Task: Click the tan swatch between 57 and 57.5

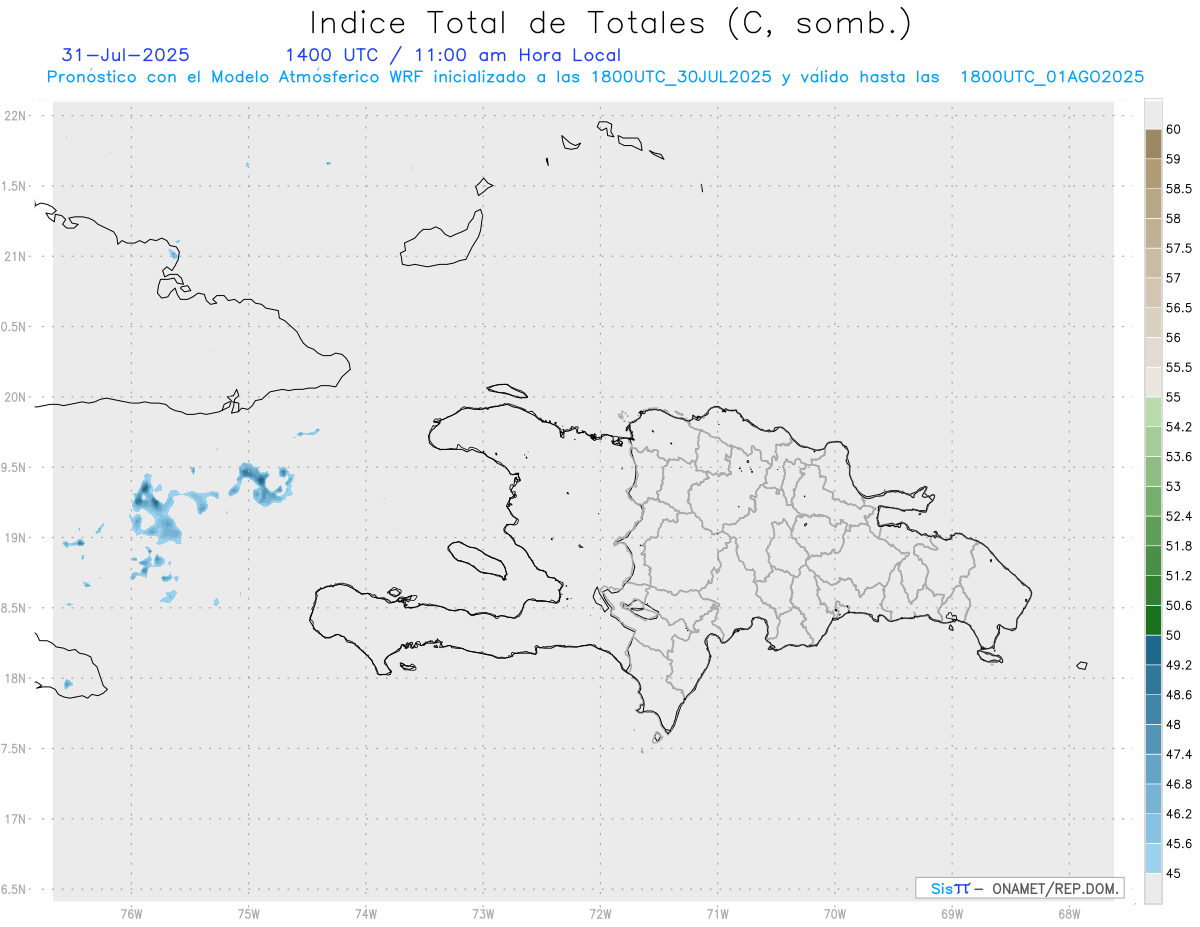Action: (1153, 263)
